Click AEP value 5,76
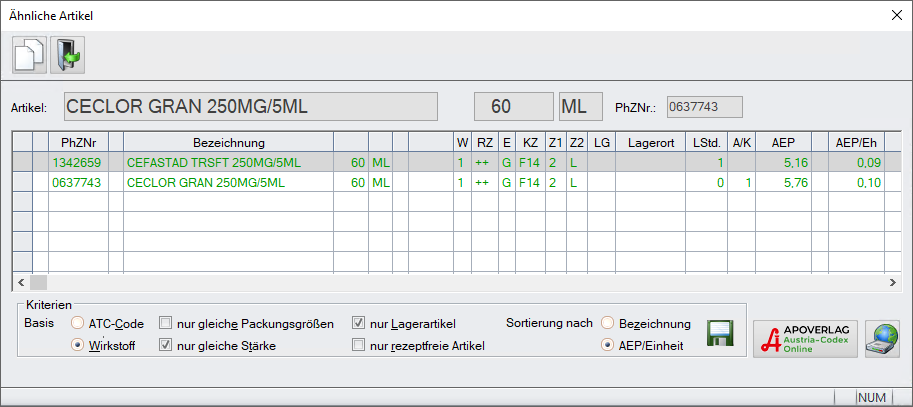This screenshot has width=913, height=407. 783,183
